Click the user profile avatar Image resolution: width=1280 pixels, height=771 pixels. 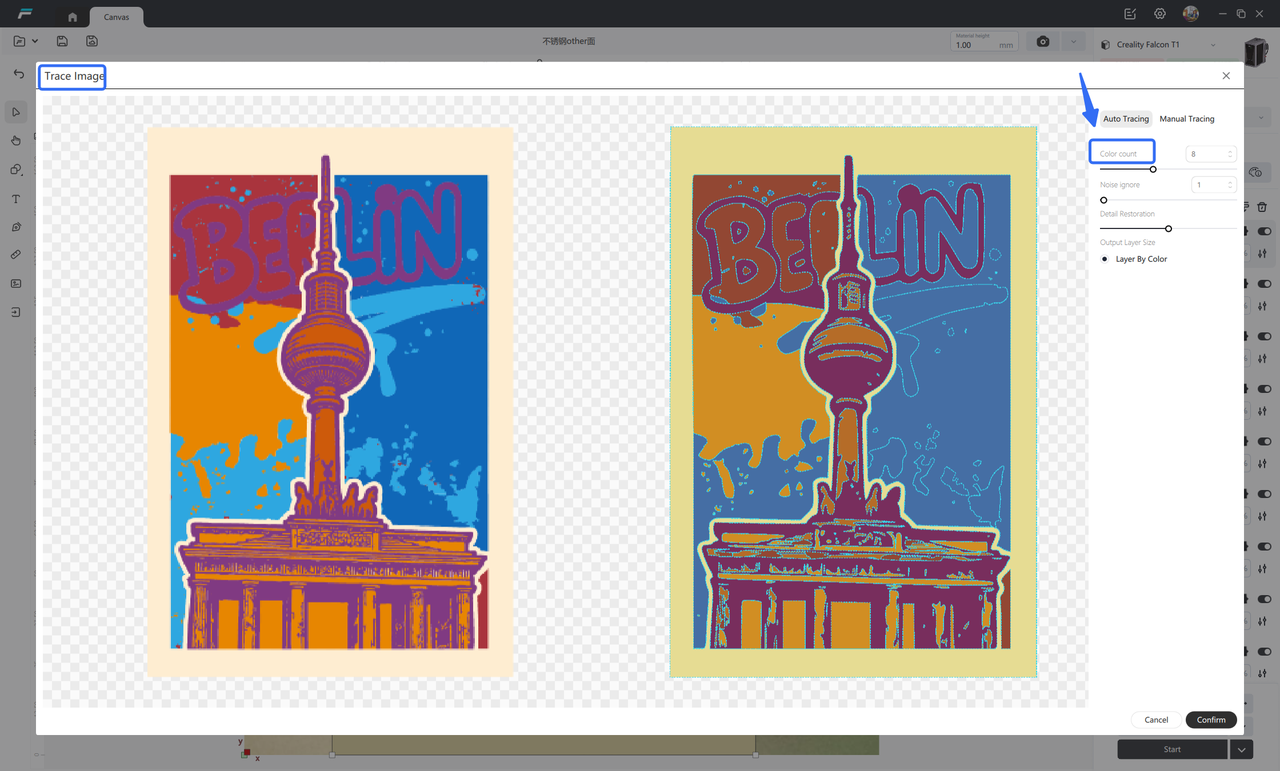point(1190,14)
